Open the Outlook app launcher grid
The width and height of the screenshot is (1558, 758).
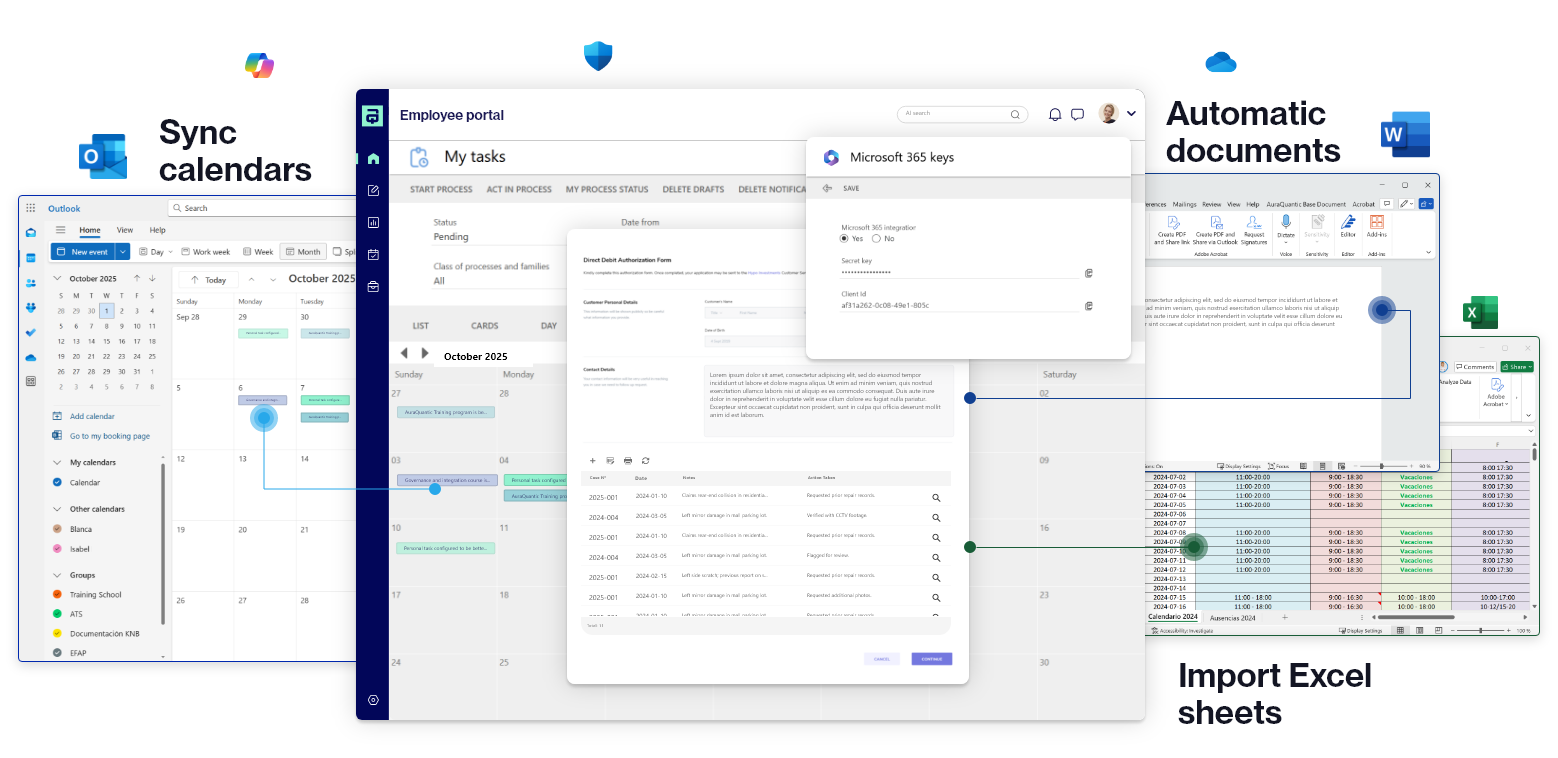point(31,207)
